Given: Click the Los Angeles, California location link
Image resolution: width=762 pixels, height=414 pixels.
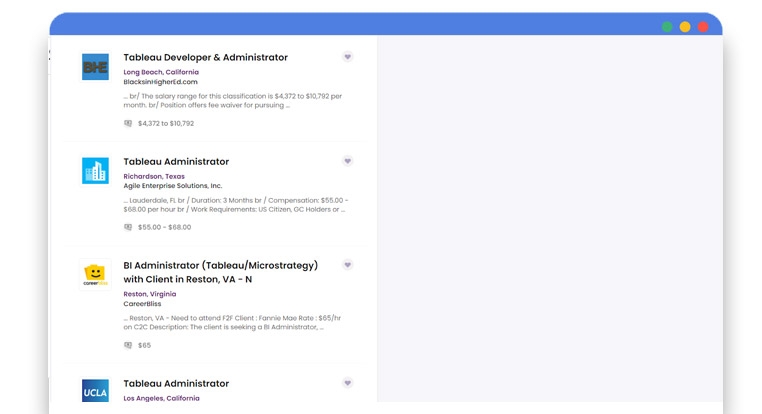Looking at the screenshot, I should pos(161,398).
